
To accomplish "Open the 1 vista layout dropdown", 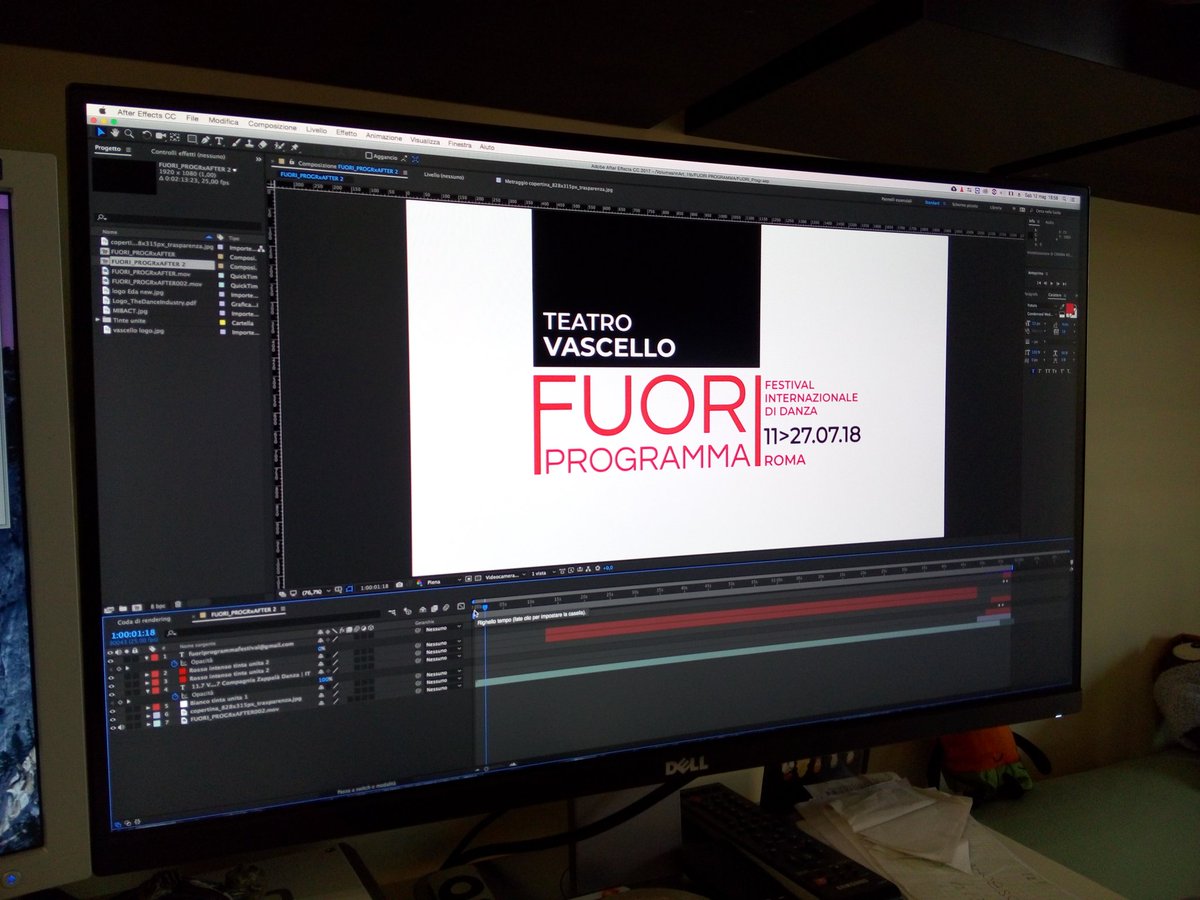I will (546, 573).
